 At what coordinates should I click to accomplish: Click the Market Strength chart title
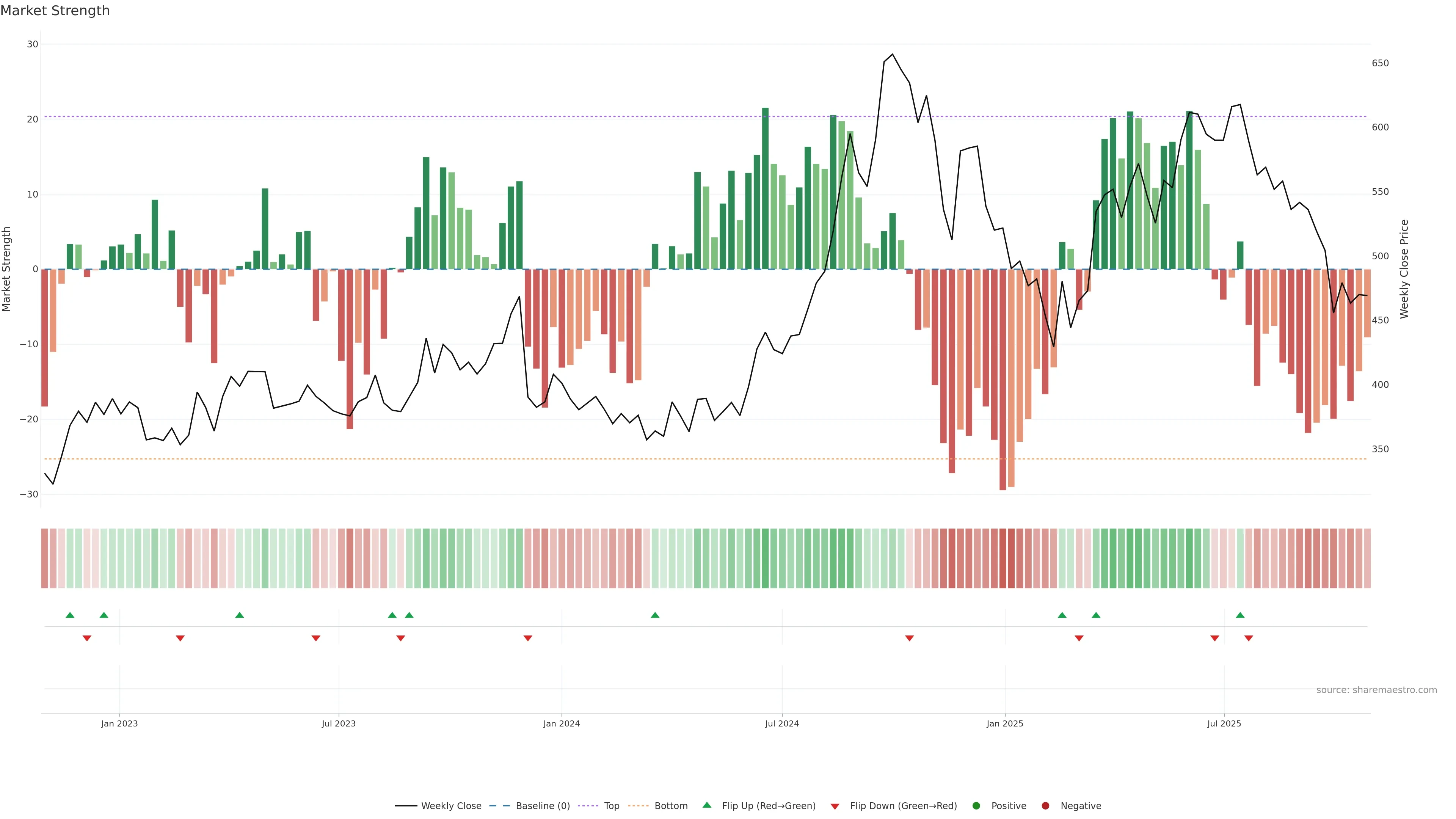[55, 11]
